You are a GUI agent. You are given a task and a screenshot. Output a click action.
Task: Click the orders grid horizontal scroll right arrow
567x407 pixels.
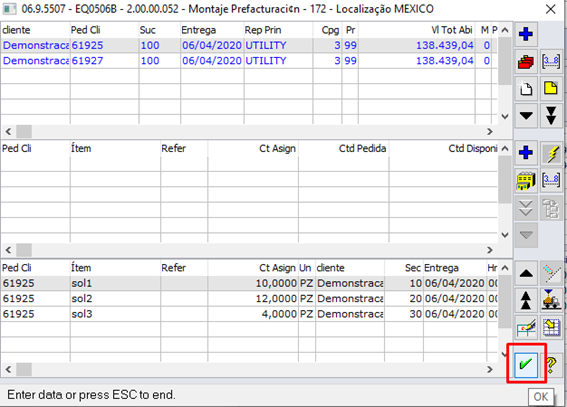490,132
